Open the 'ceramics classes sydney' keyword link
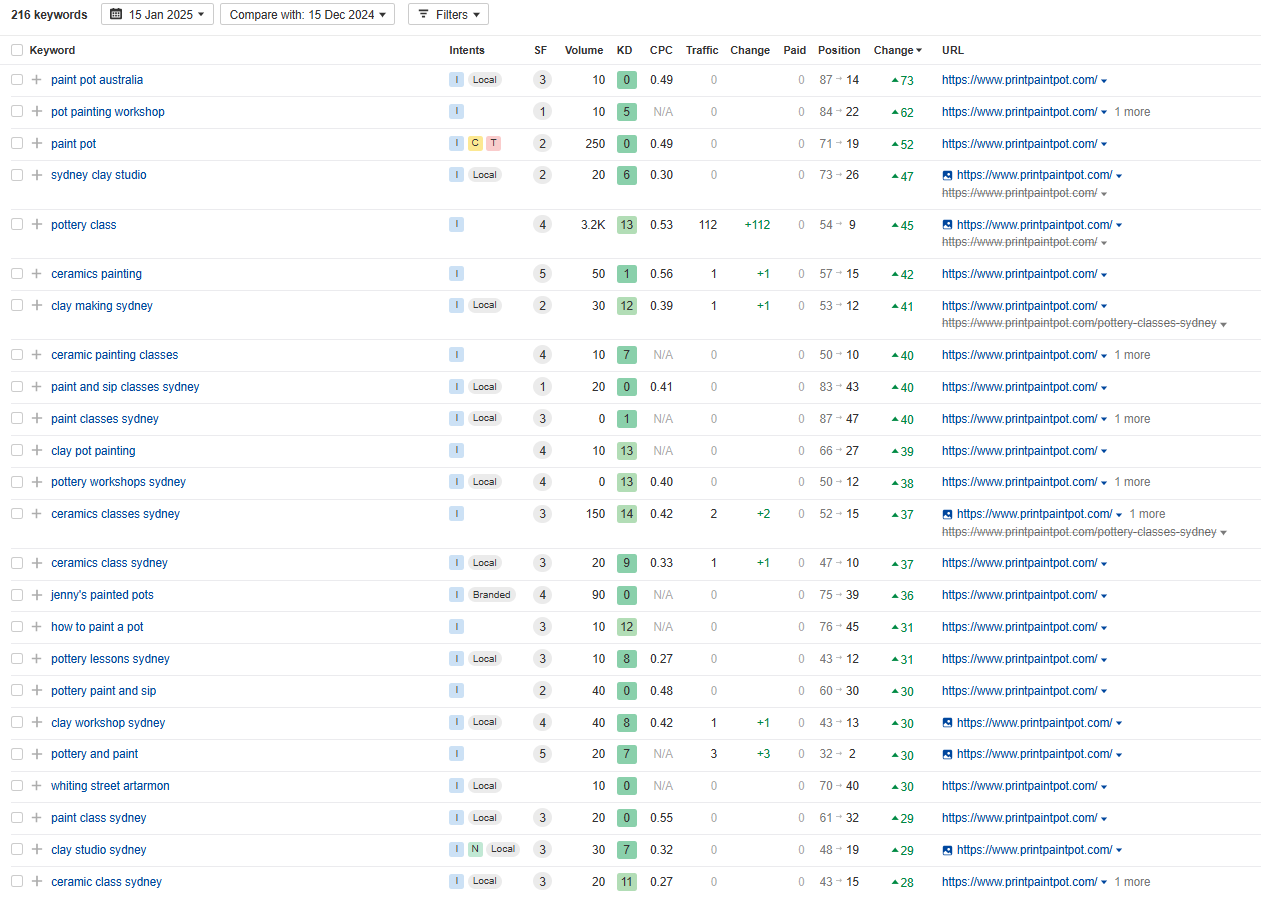1261x898 pixels. pyautogui.click(x=115, y=514)
